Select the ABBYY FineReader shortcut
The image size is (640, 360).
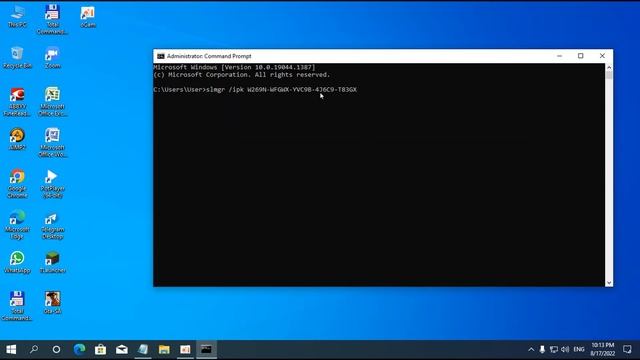(17, 102)
